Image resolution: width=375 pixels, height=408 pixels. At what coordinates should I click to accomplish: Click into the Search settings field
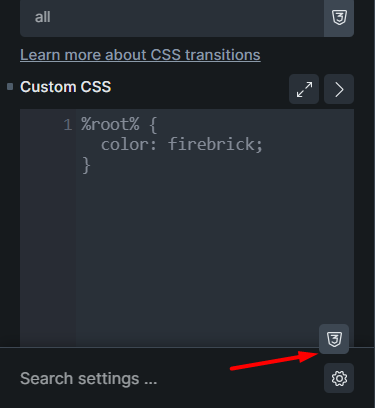click(x=170, y=378)
